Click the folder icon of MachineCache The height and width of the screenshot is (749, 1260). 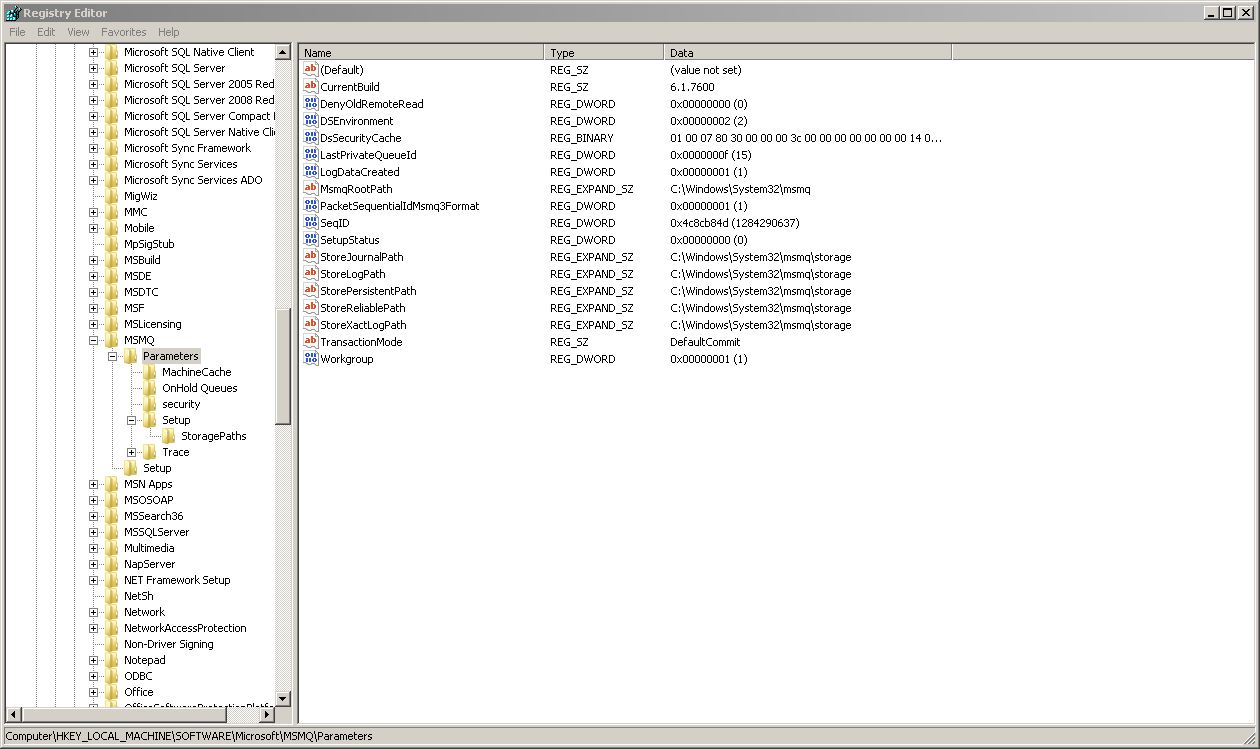pyautogui.click(x=150, y=372)
